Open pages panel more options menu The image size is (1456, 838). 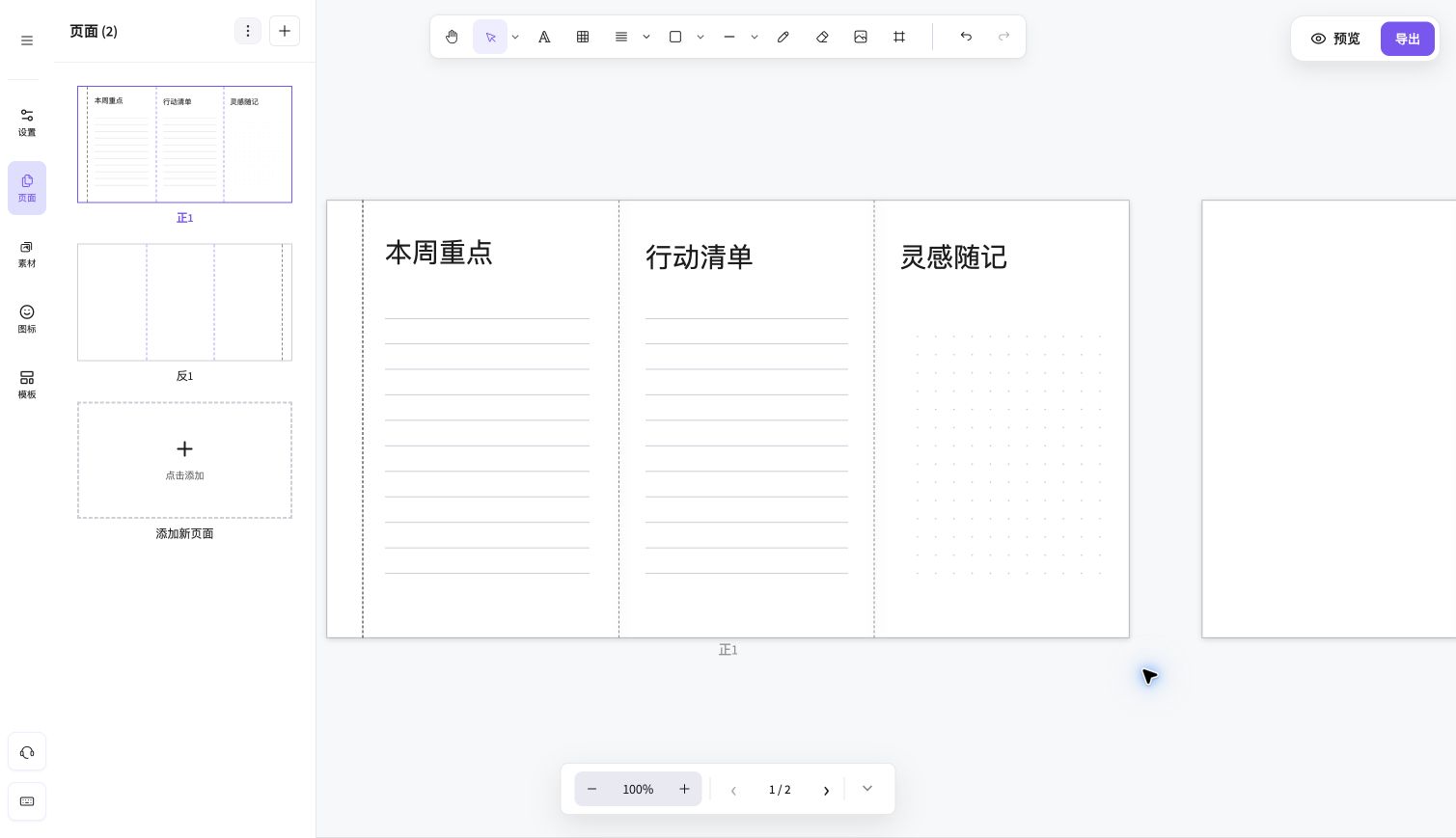[248, 31]
